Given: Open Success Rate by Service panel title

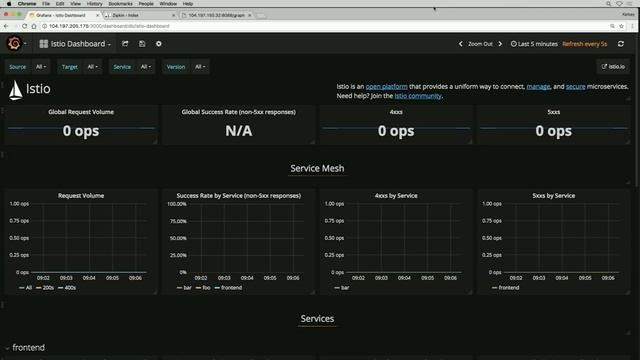Looking at the screenshot, I should click(x=238, y=196).
